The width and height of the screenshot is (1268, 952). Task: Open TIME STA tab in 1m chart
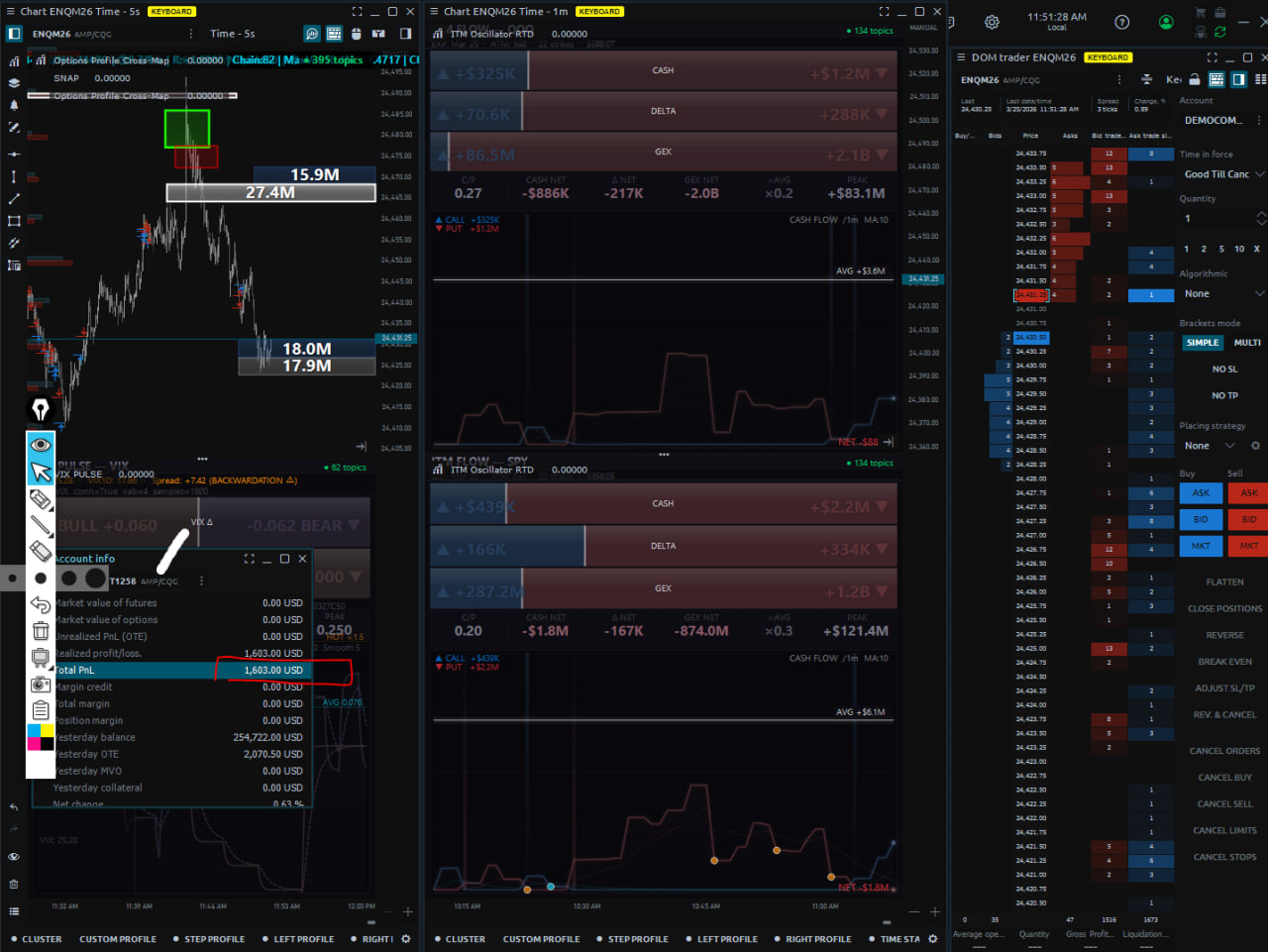click(899, 939)
